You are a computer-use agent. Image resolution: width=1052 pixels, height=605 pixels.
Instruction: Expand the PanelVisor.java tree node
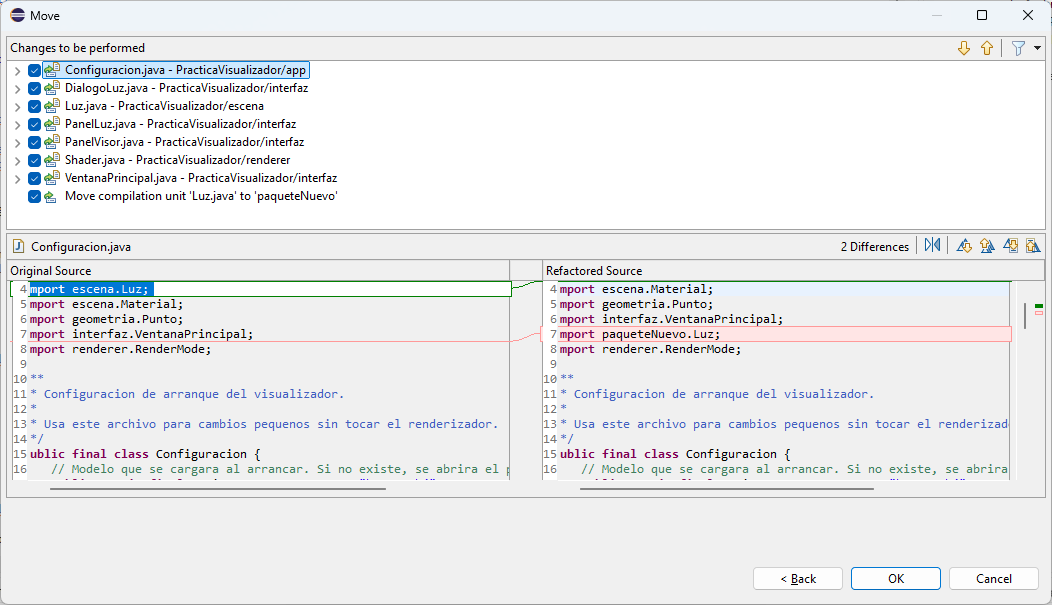[x=17, y=143]
